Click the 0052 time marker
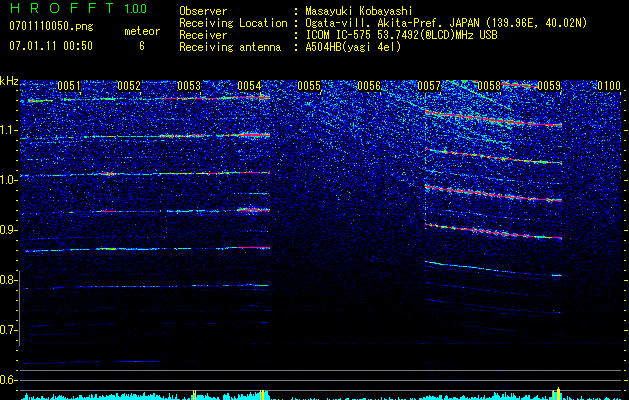 tap(129, 86)
